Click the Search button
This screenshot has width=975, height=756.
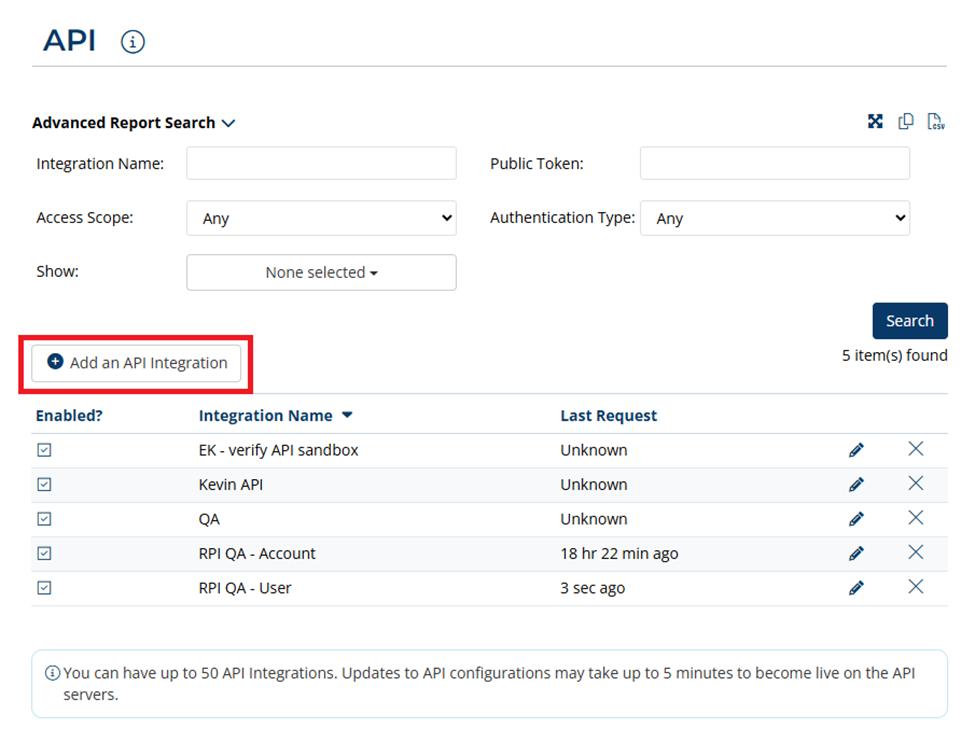[x=909, y=321]
